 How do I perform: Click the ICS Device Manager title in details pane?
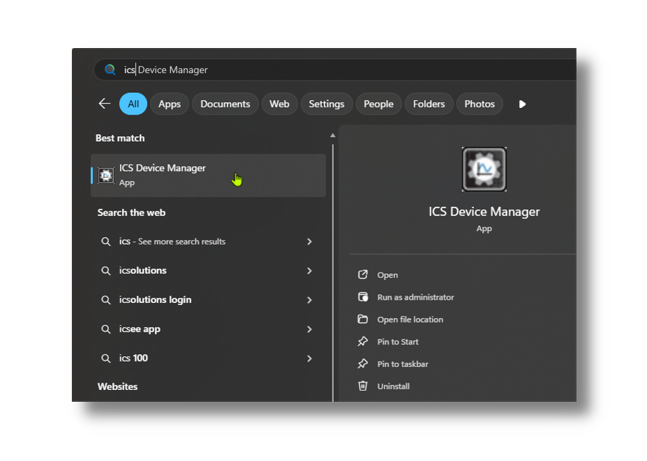tap(484, 212)
